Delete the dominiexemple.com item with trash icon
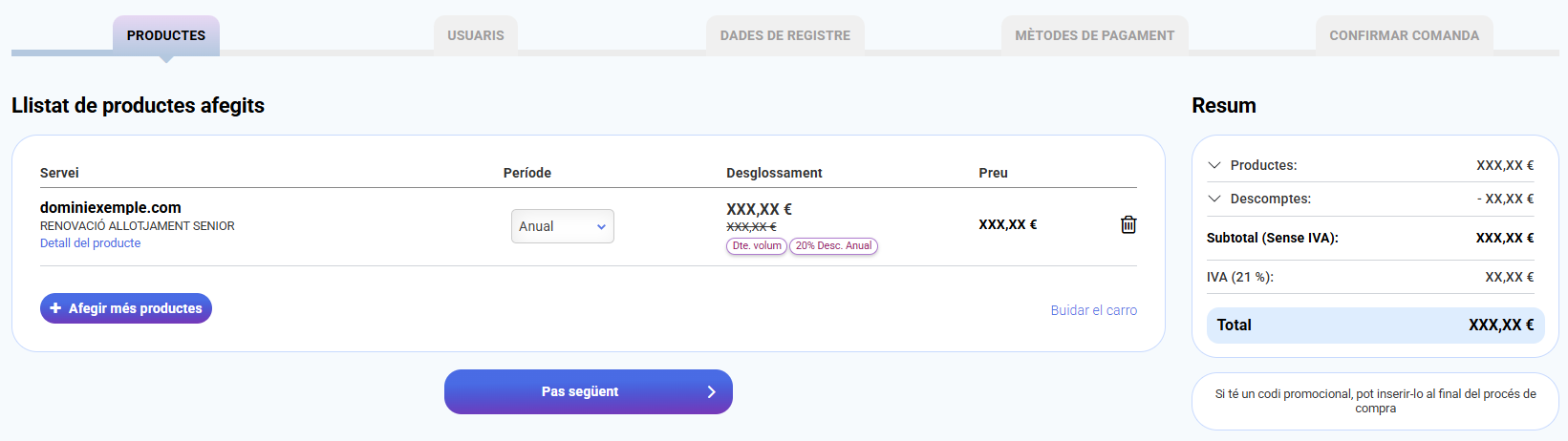 (x=1128, y=224)
